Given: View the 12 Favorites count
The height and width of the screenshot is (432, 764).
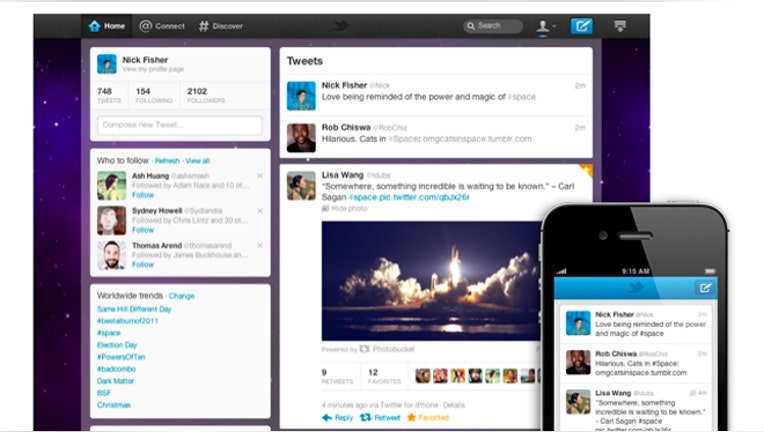Looking at the screenshot, I should (x=384, y=376).
